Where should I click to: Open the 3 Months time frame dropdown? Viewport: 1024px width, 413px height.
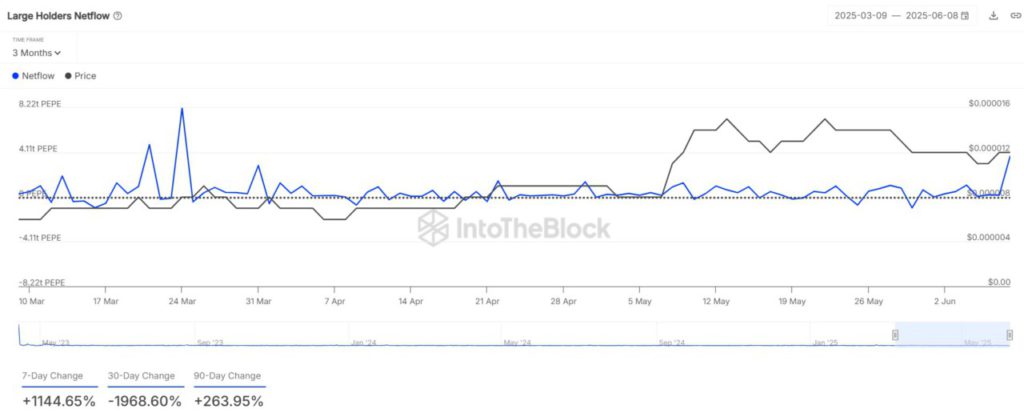click(x=37, y=52)
